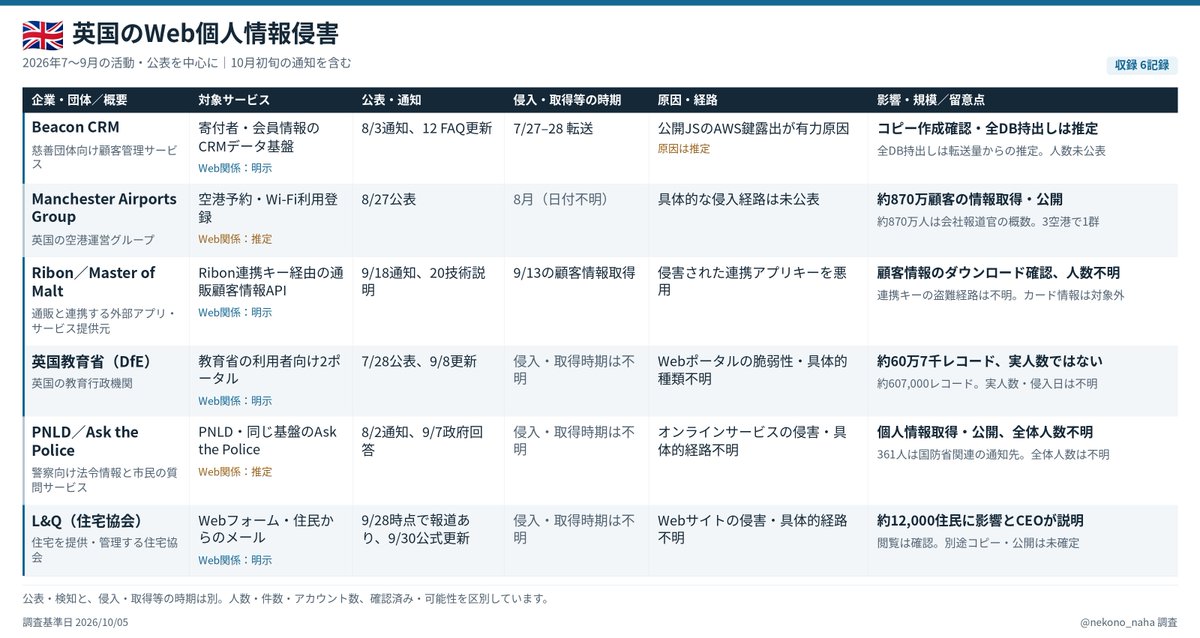The height and width of the screenshot is (638, 1200).
Task: Click 個人情報取得・公開、全体人数不明 impact
Action: coord(985,432)
